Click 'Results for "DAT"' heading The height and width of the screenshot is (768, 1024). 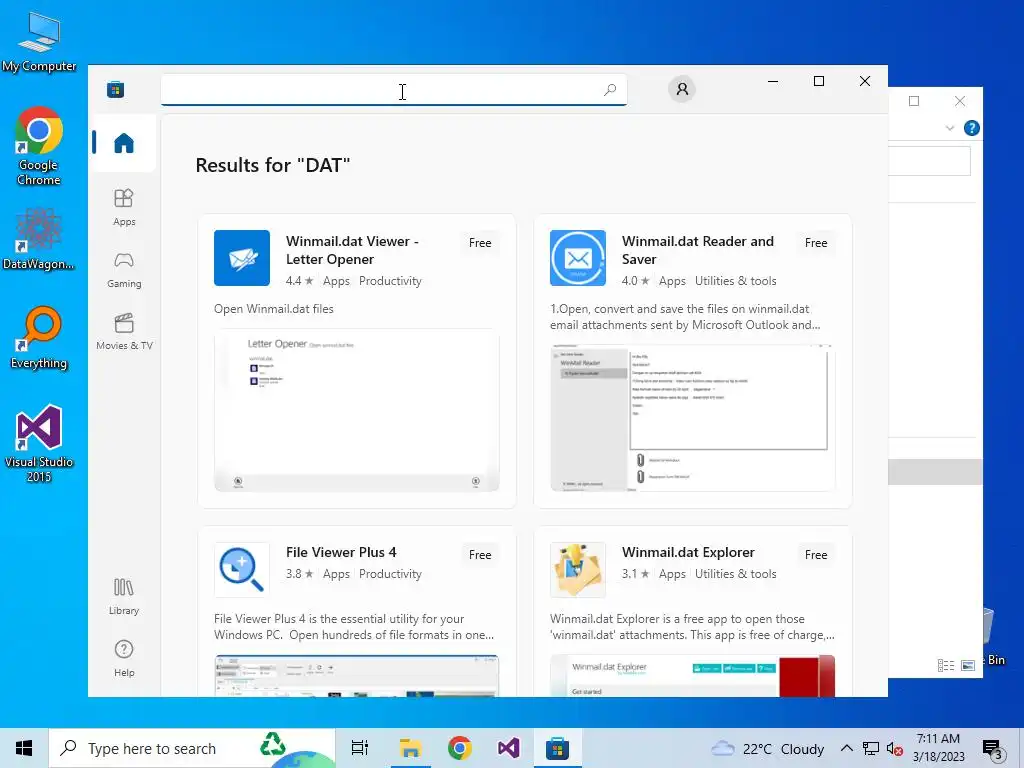tap(273, 165)
